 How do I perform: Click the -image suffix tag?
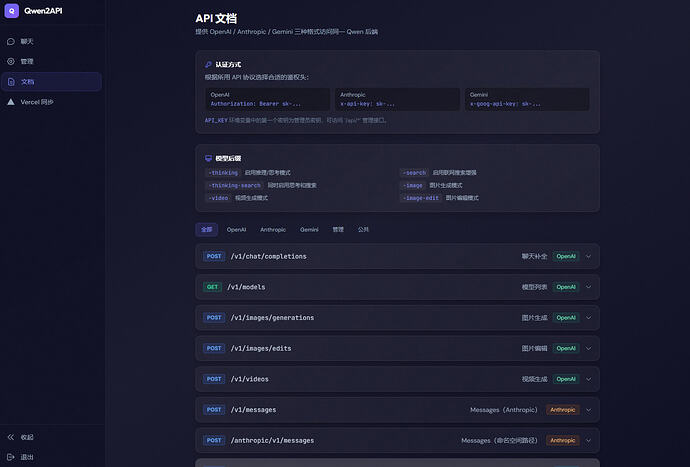412,186
